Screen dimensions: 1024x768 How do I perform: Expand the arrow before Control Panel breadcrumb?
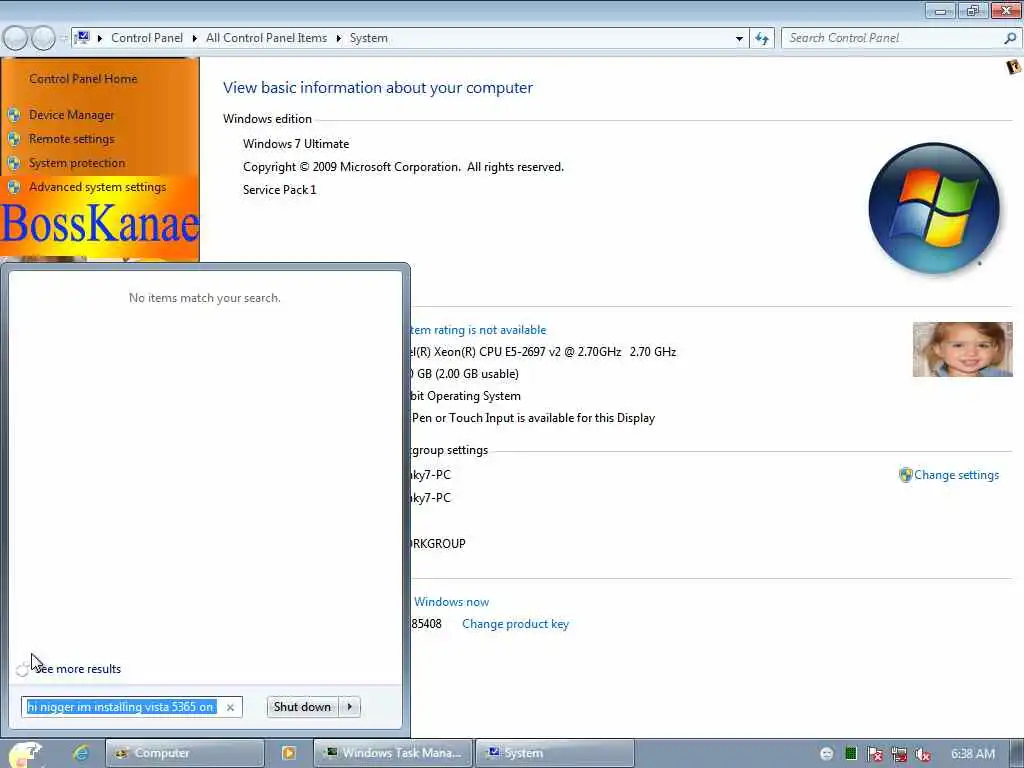pyautogui.click(x=100, y=38)
